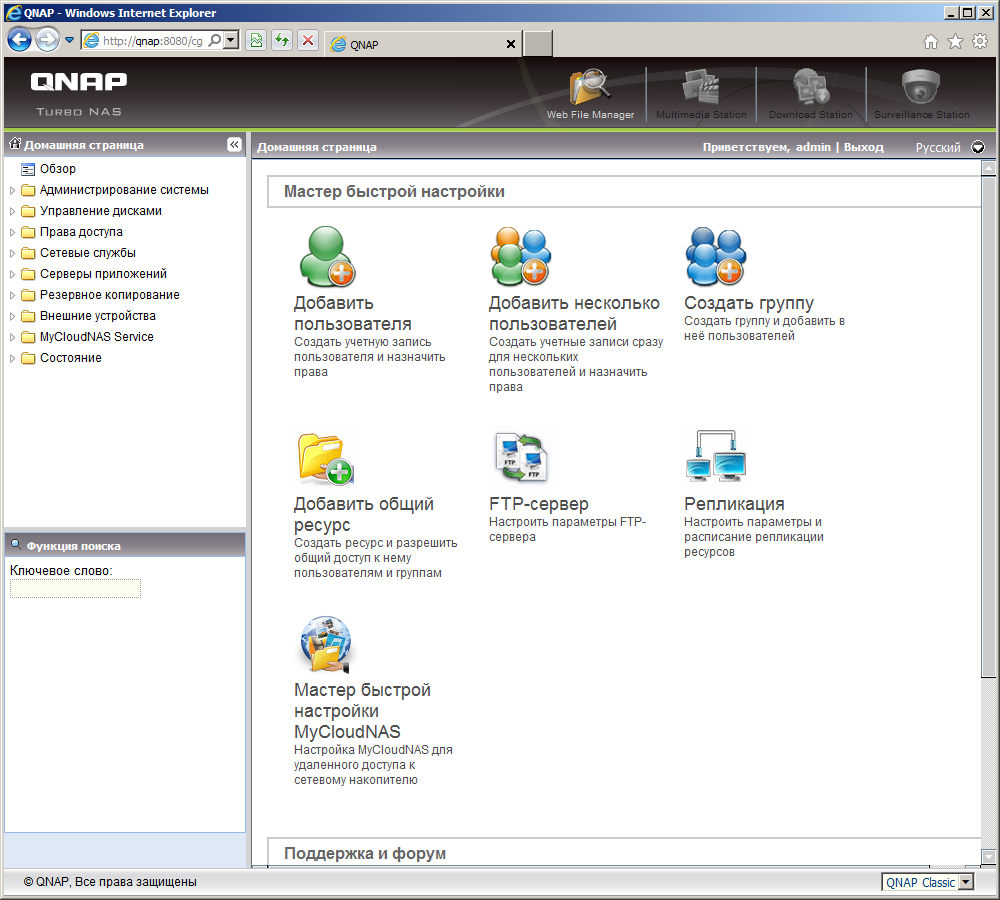Open Добавить пользователя link

coord(352,313)
